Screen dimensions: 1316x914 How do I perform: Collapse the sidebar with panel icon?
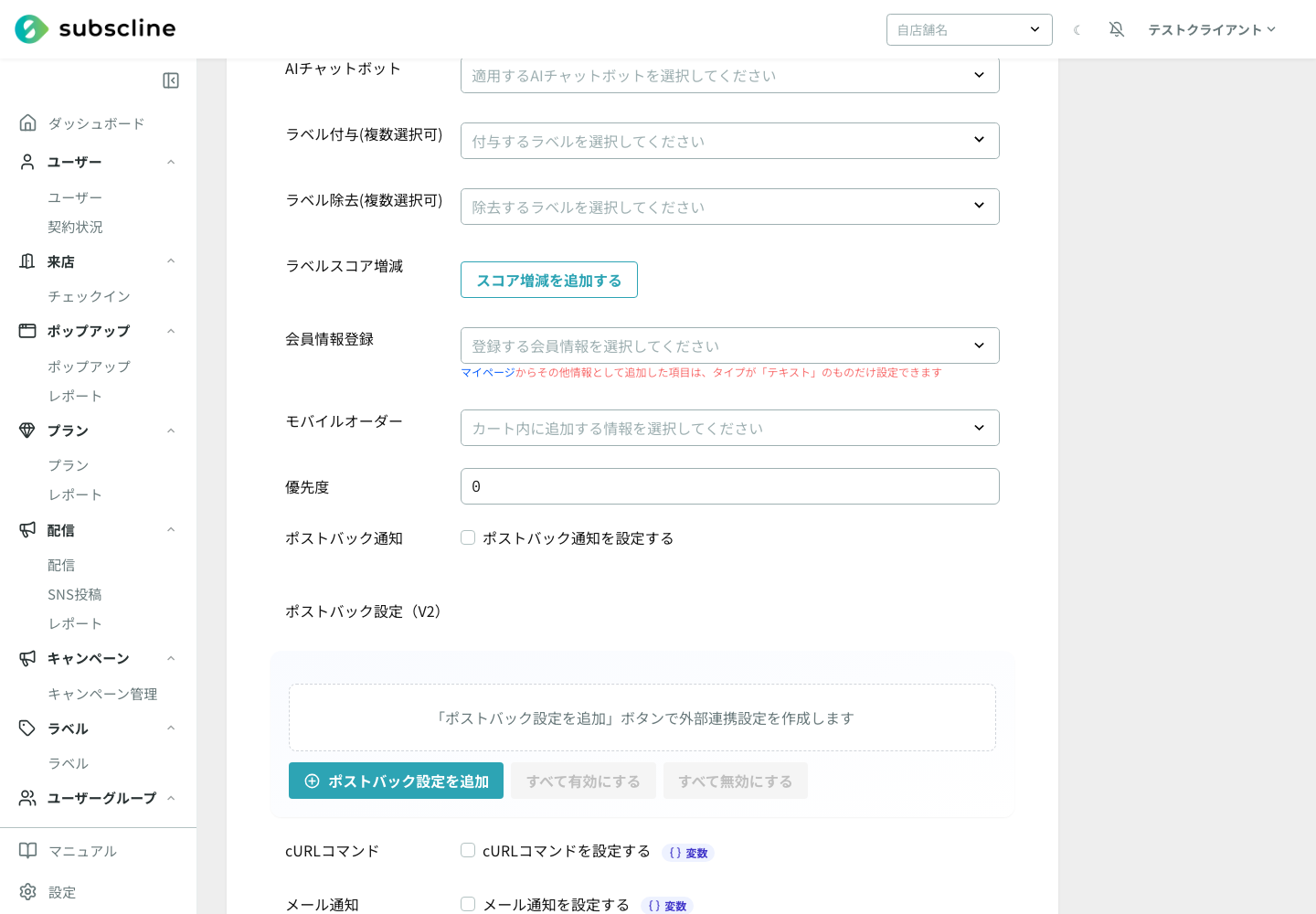click(171, 80)
